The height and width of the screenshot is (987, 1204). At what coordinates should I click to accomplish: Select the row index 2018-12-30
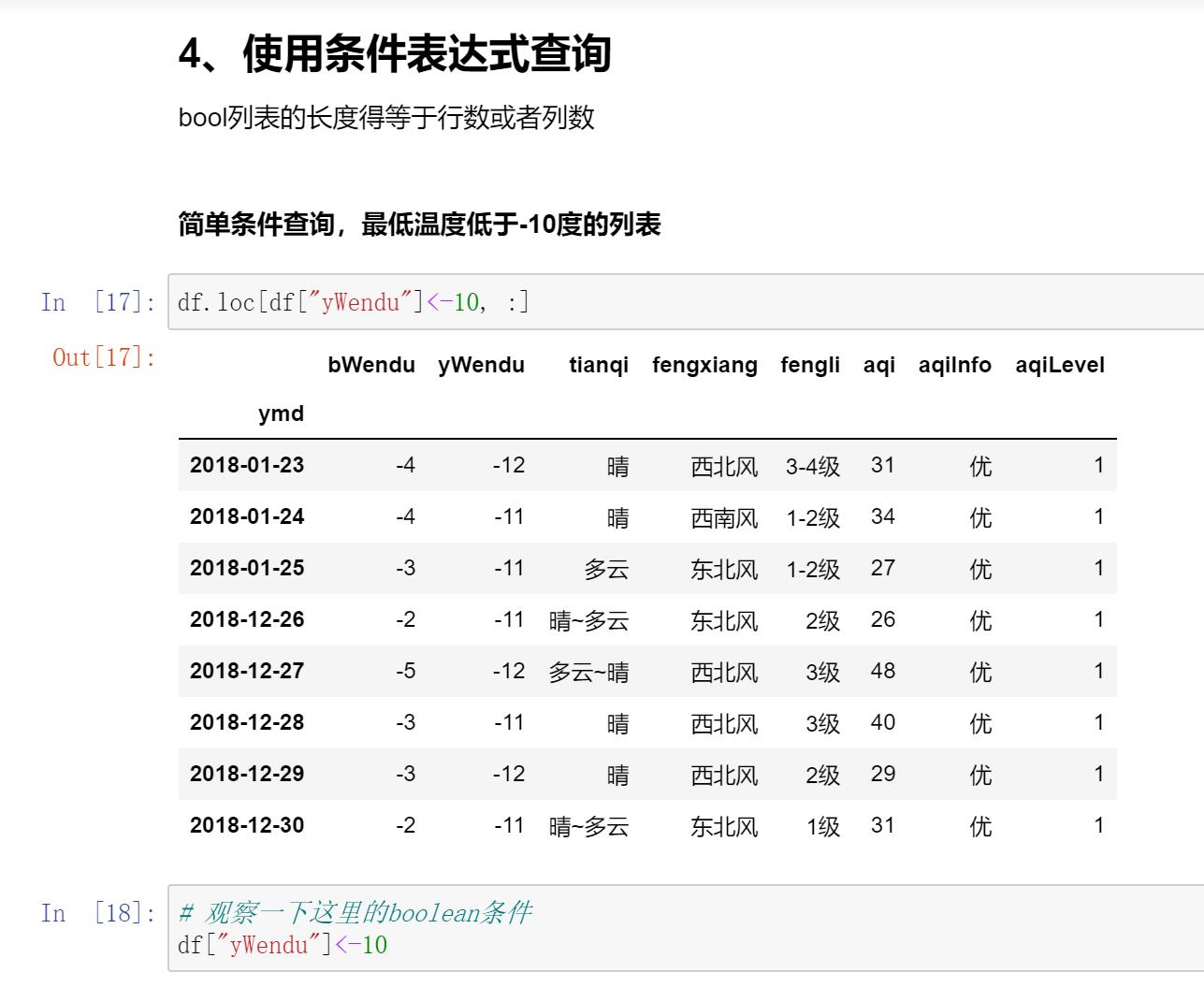[247, 825]
